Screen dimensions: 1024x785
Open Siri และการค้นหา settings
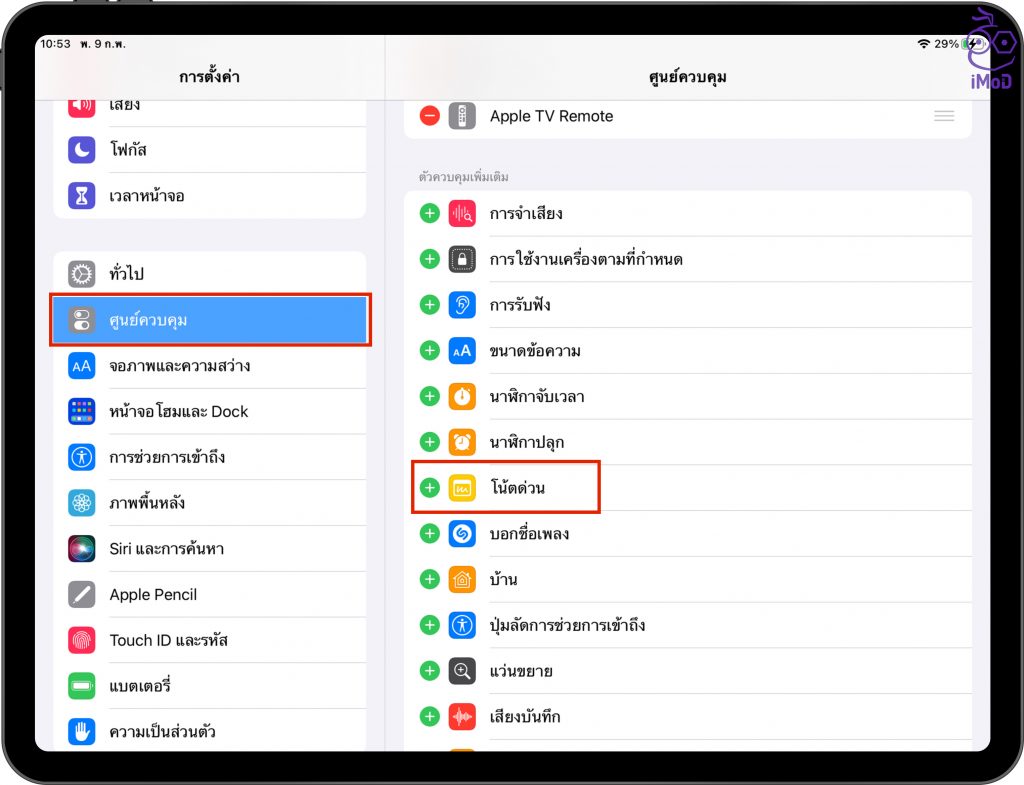pos(210,549)
